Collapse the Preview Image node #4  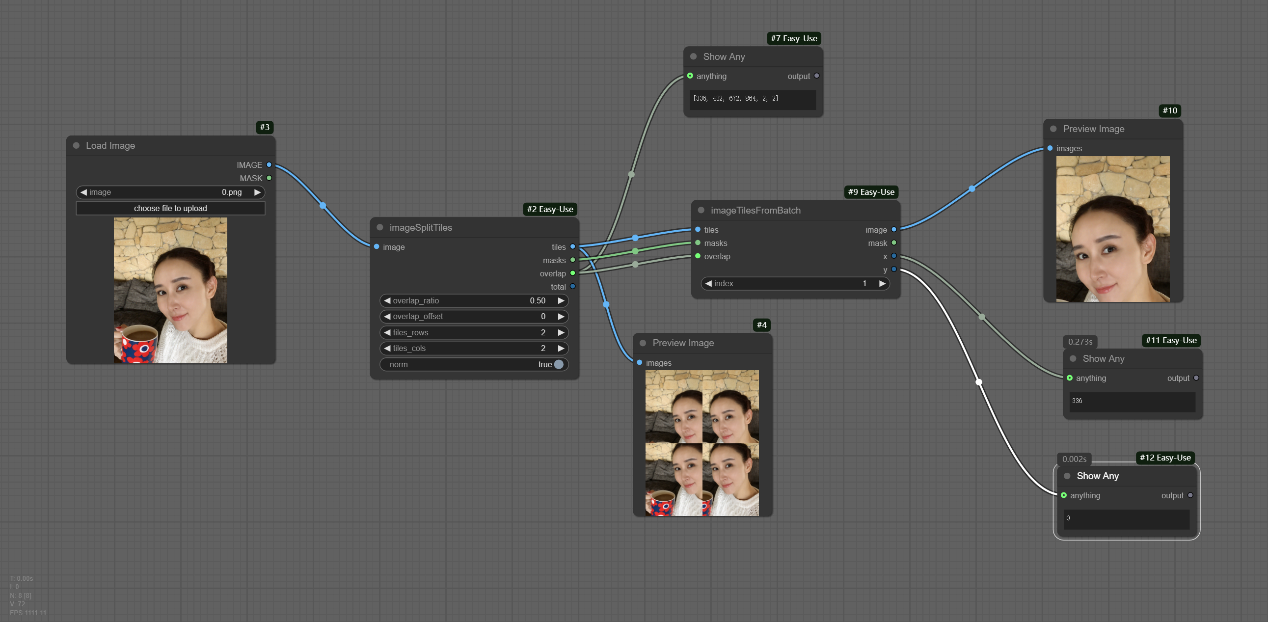tap(643, 343)
